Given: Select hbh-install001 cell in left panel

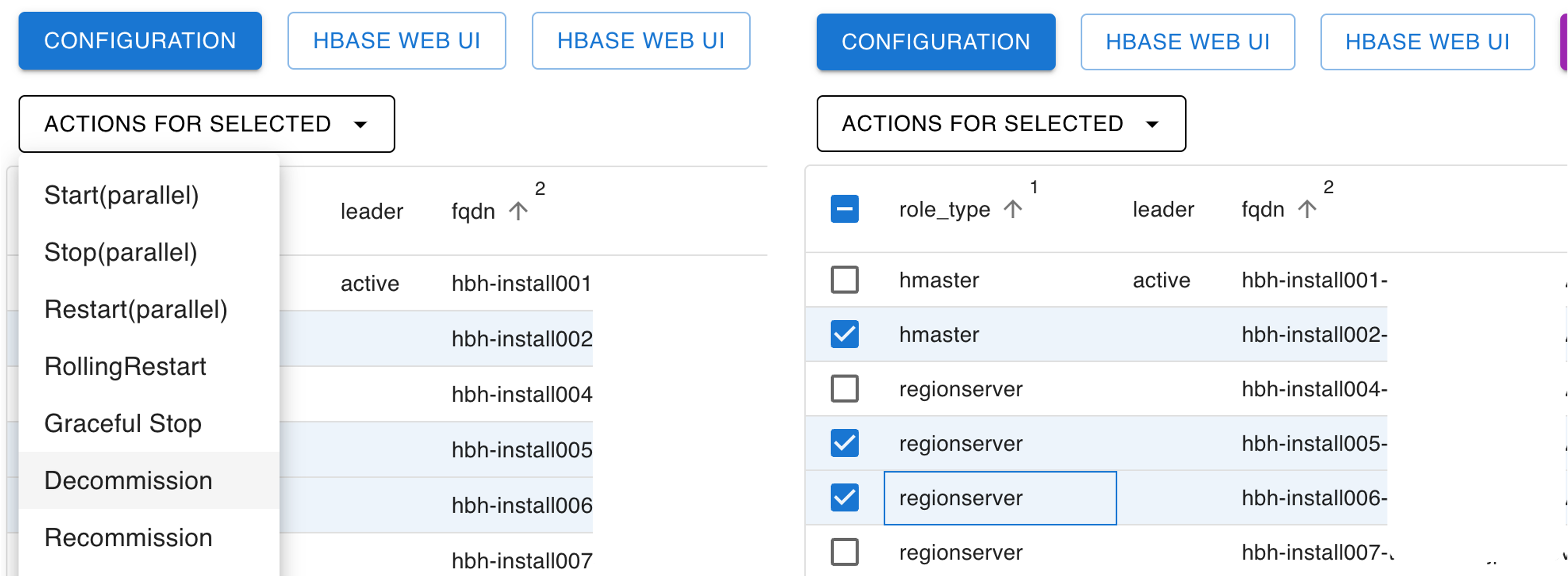Looking at the screenshot, I should point(522,284).
